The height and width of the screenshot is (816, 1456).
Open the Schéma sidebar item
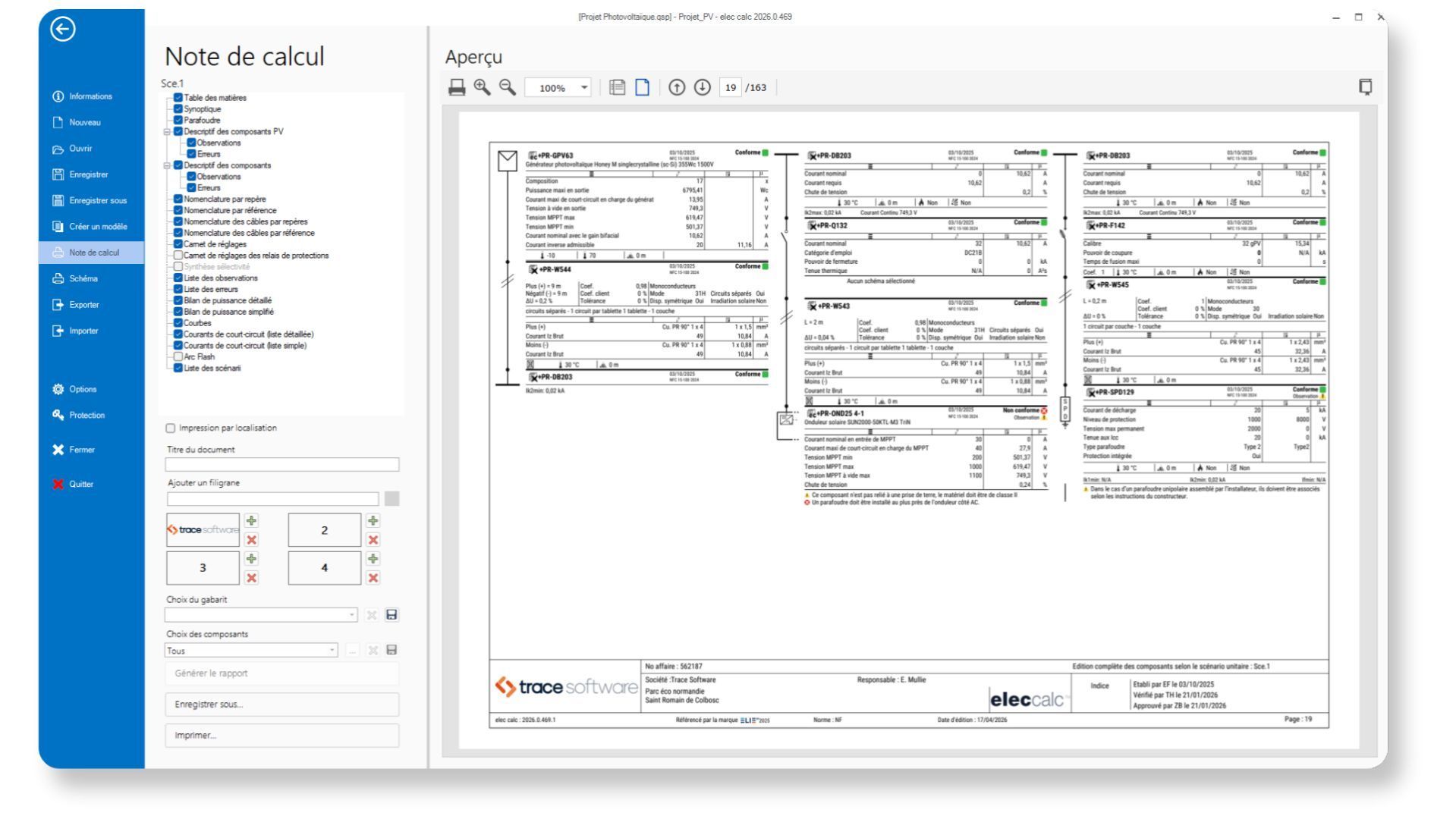coord(76,278)
